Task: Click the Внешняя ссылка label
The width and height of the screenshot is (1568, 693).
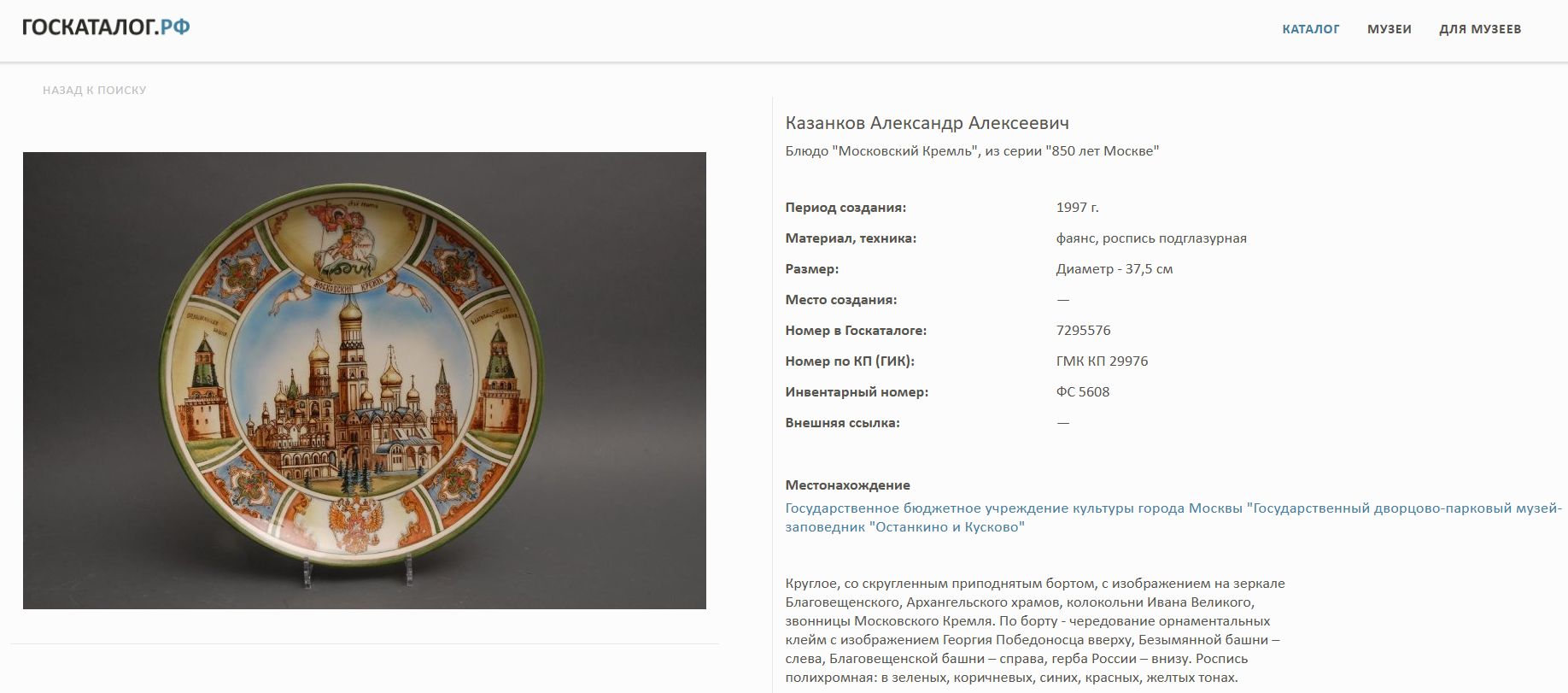Action: [842, 423]
